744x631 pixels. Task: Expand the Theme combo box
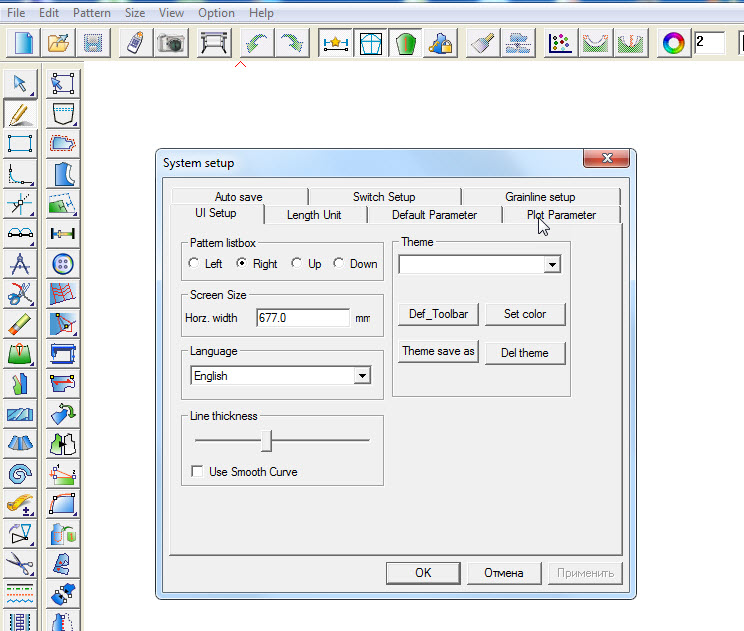[x=551, y=265]
